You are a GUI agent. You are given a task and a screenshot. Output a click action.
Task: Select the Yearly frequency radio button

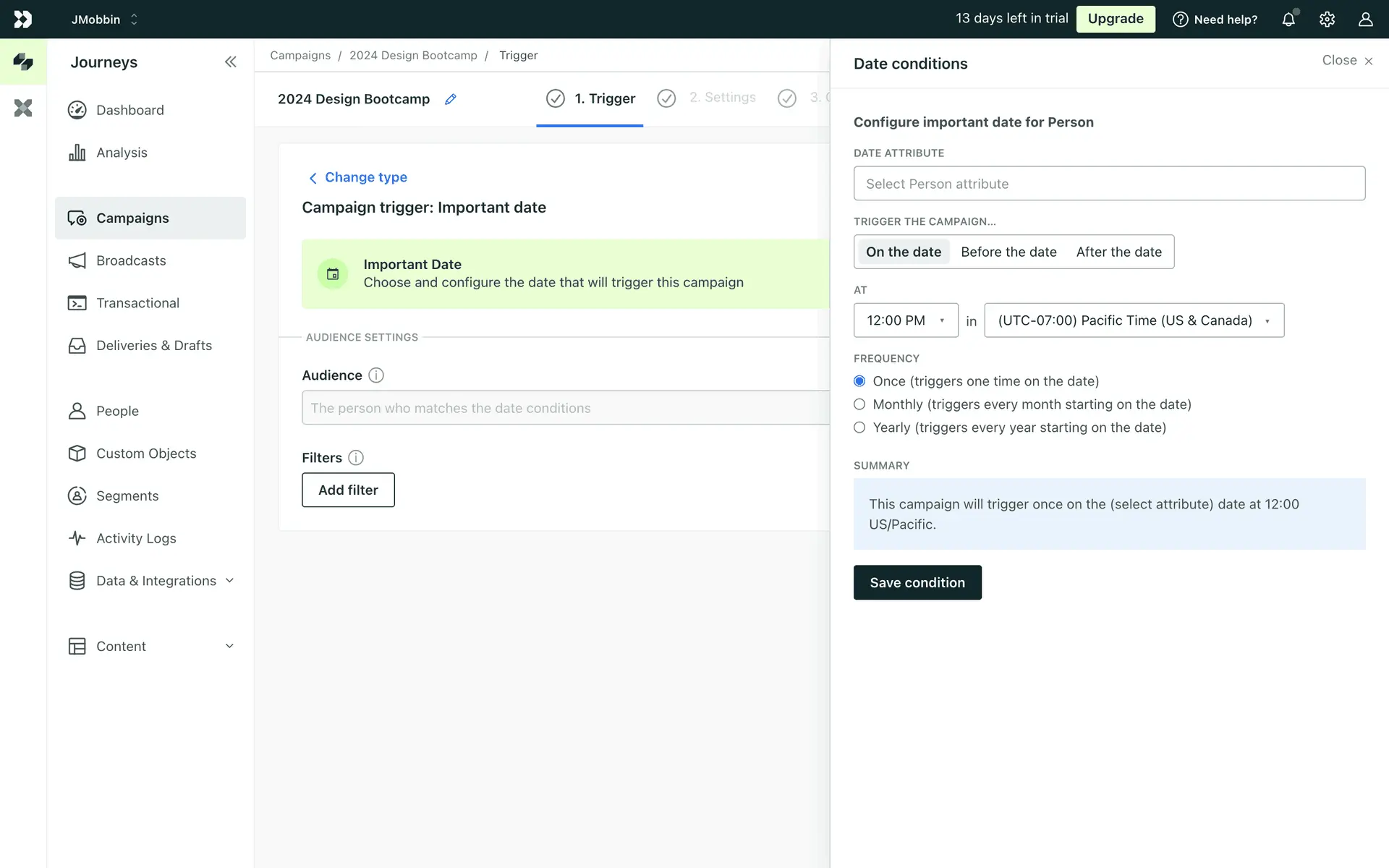859,427
